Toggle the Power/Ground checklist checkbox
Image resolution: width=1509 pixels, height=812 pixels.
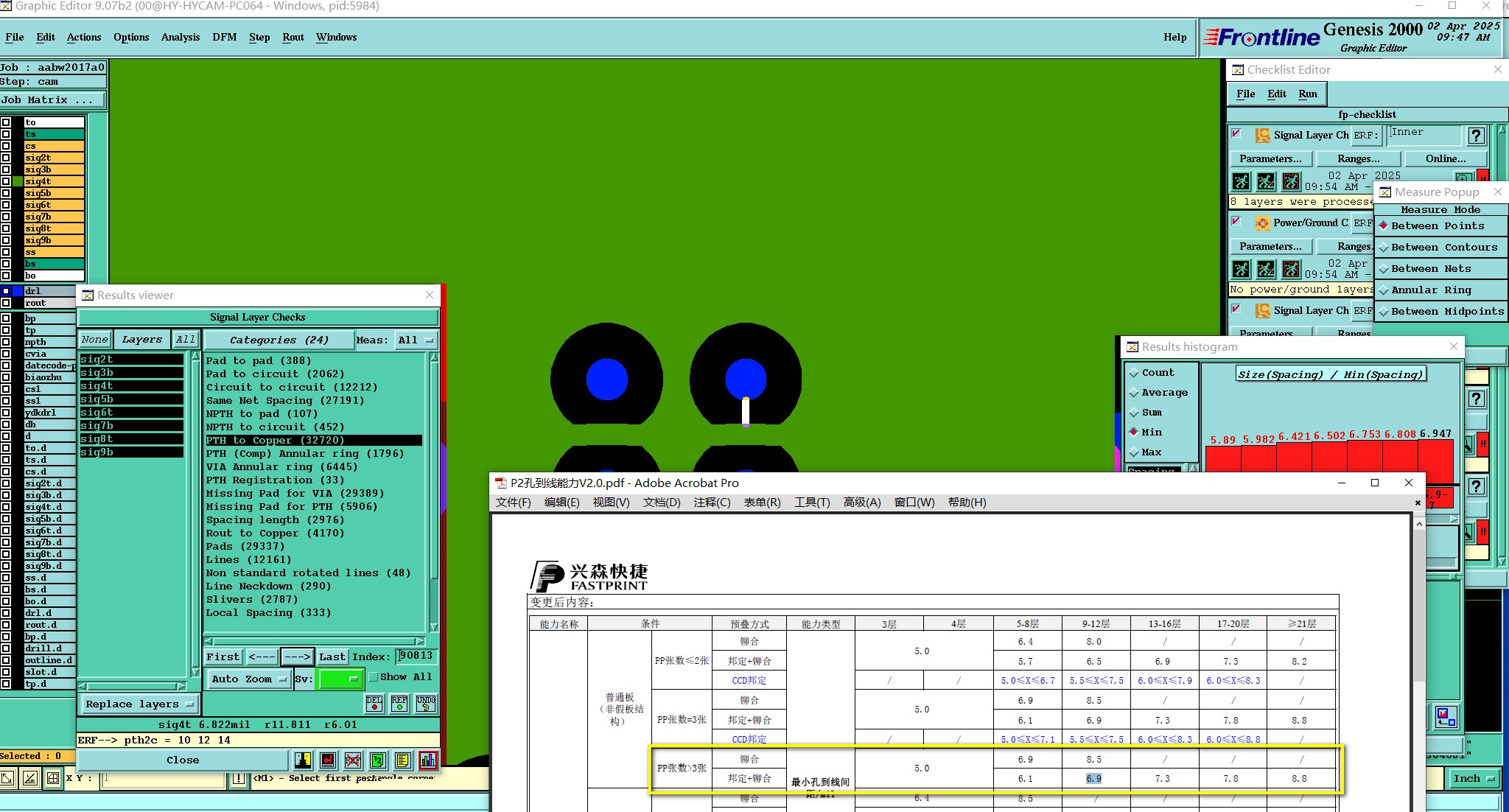pyautogui.click(x=1236, y=221)
